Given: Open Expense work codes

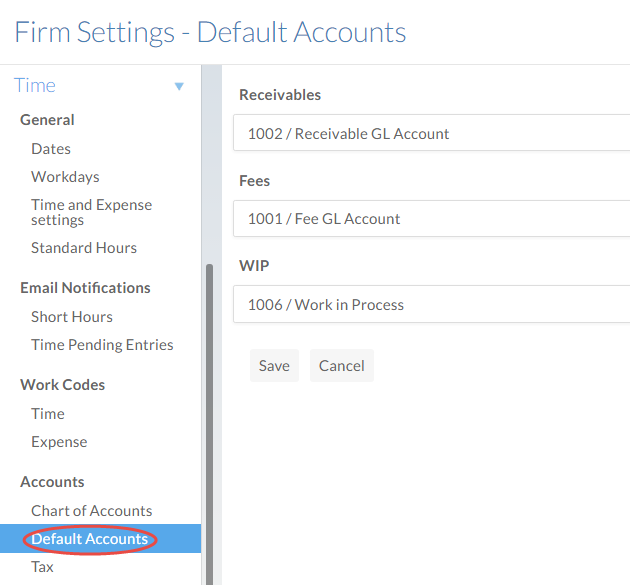Looking at the screenshot, I should coord(59,441).
